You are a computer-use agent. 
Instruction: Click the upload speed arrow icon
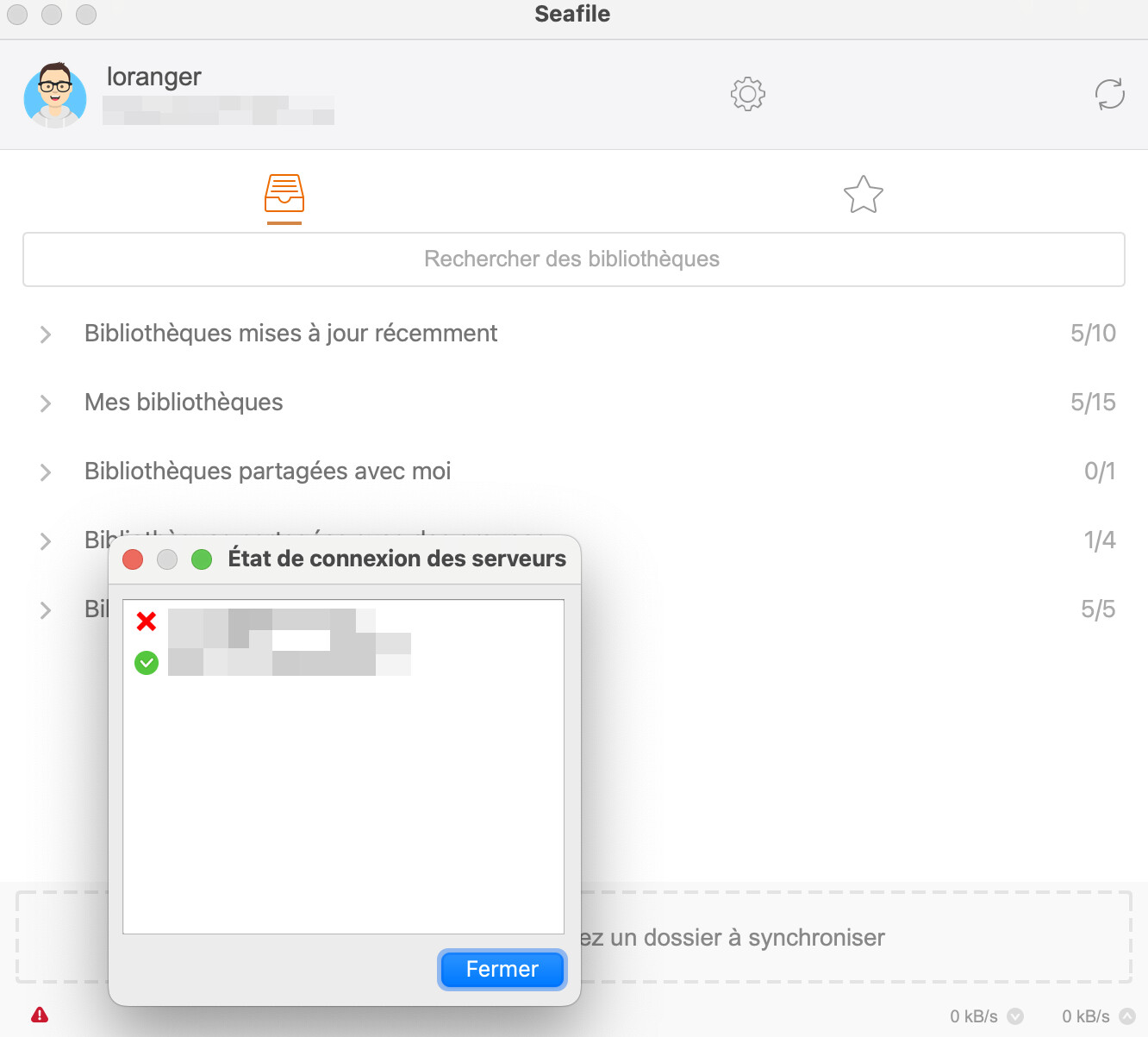click(x=1126, y=1016)
